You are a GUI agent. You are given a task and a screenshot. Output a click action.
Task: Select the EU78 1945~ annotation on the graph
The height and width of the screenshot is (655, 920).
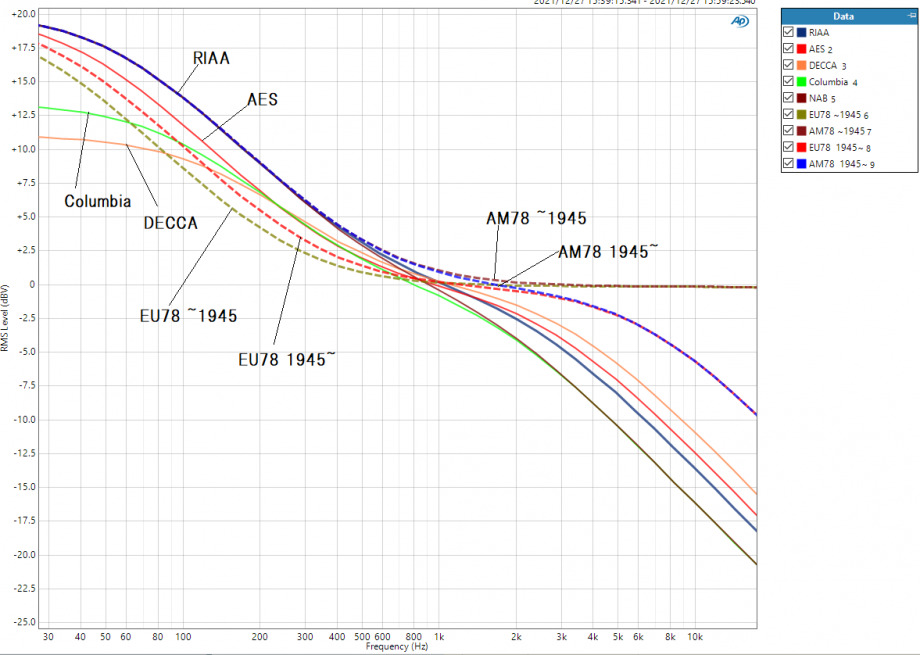pyautogui.click(x=287, y=359)
